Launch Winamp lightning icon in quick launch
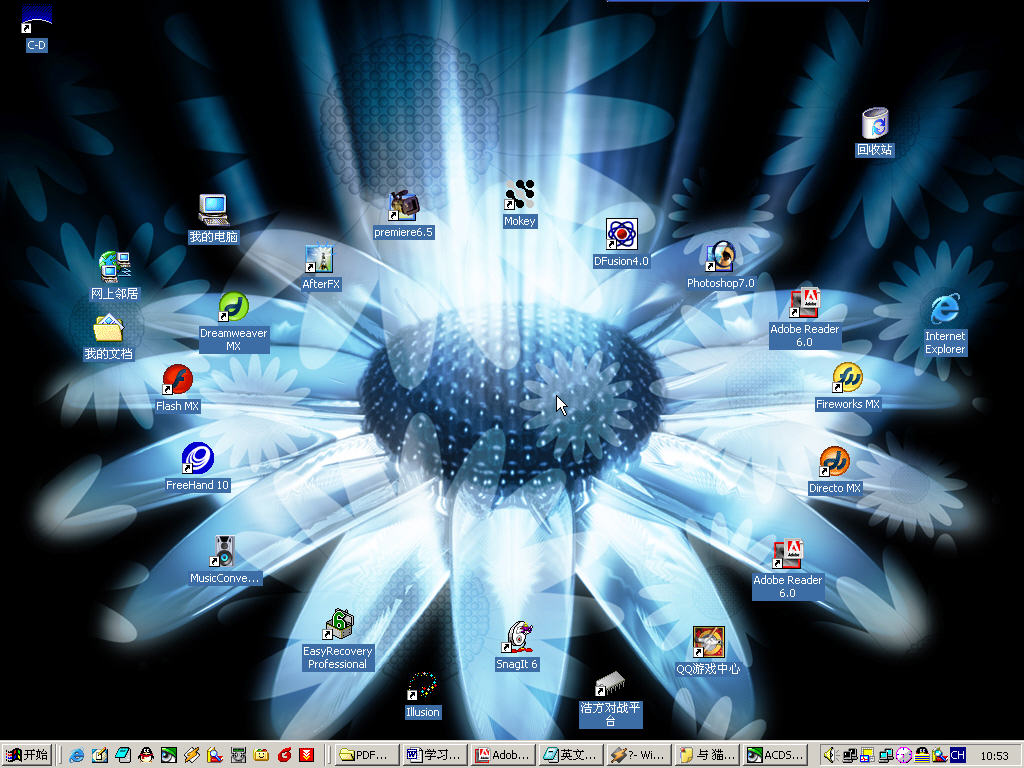This screenshot has height=768, width=1024. [x=192, y=756]
